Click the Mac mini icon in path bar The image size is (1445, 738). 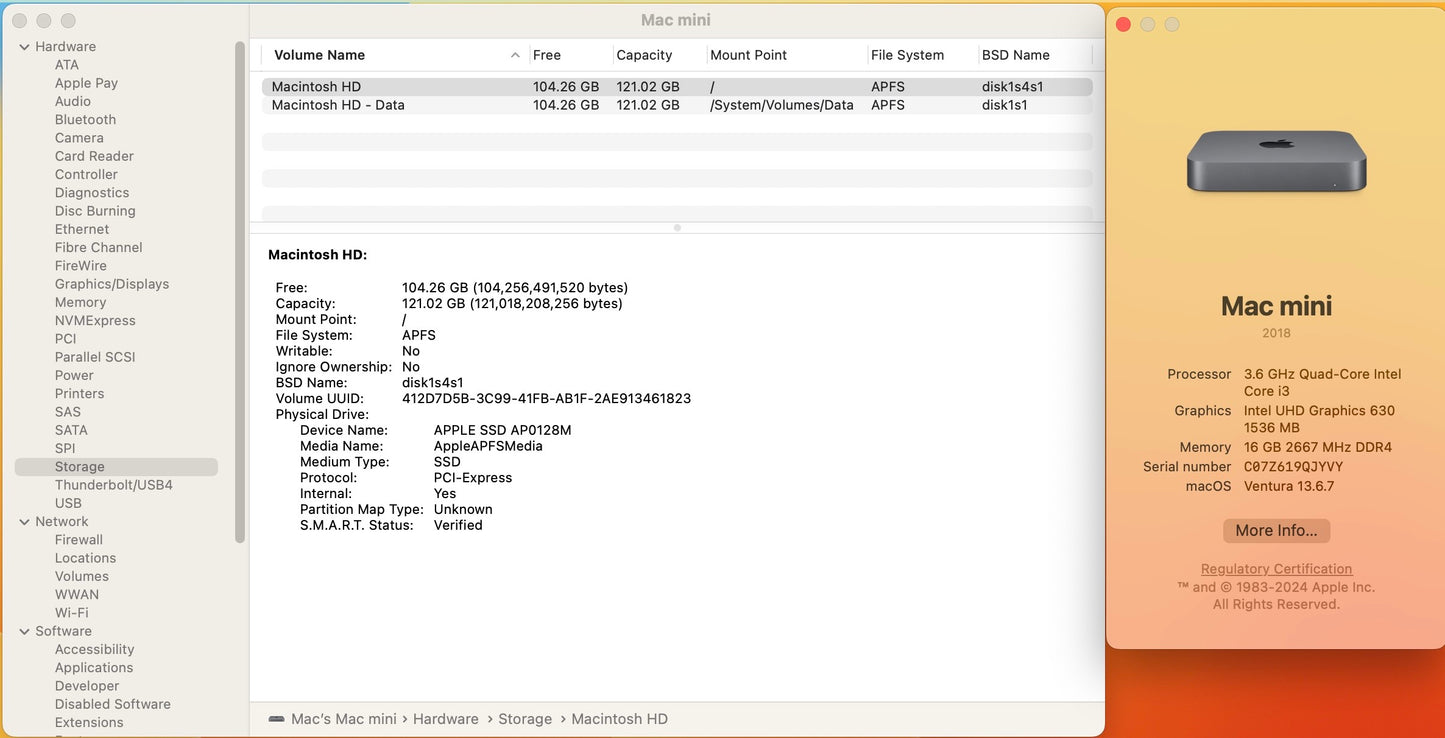coord(276,719)
